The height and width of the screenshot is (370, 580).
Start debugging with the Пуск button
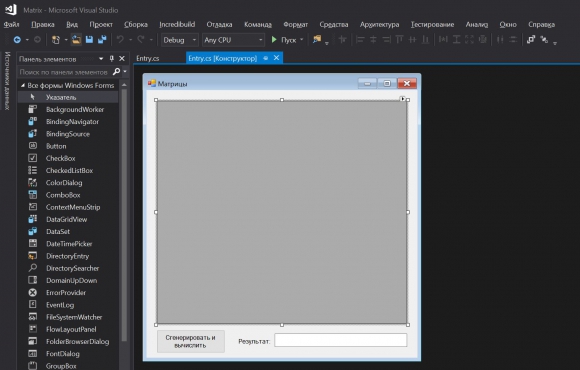284,40
